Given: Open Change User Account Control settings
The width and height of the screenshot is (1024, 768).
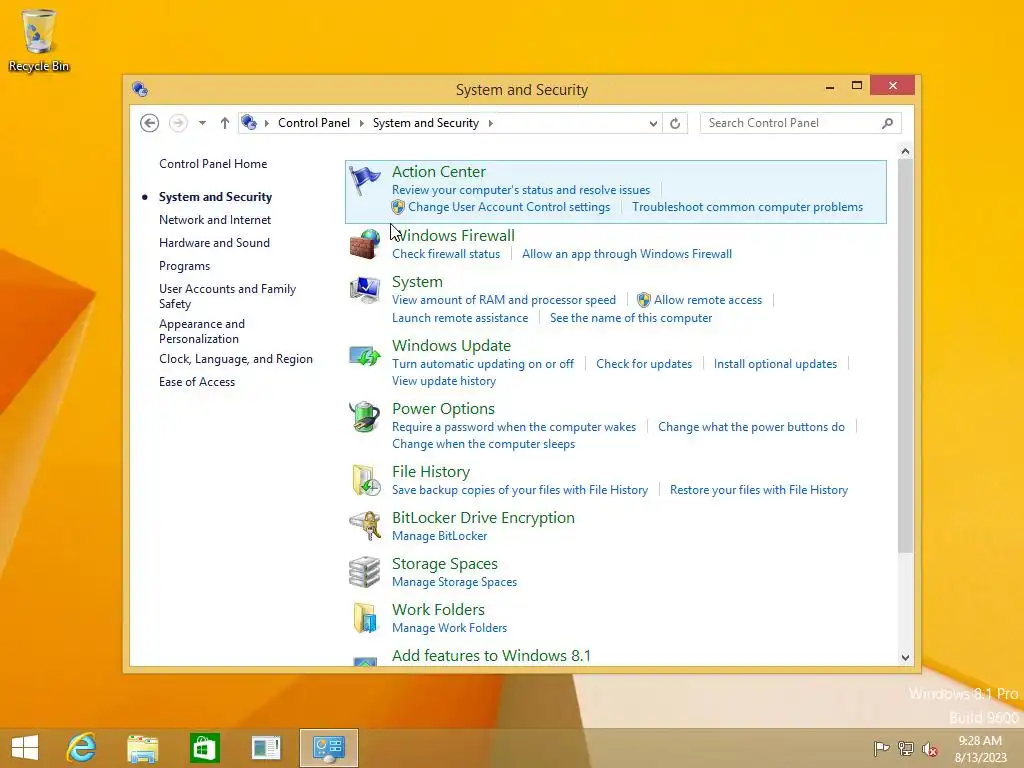Looking at the screenshot, I should coord(509,207).
